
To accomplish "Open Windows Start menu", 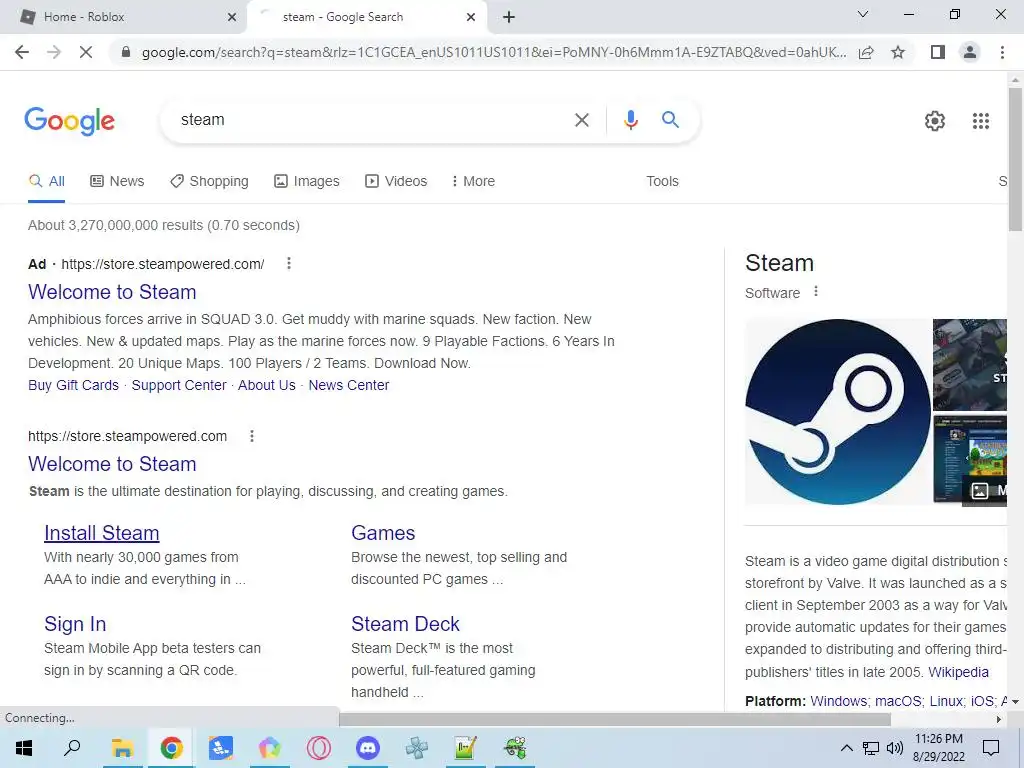I will click(24, 748).
